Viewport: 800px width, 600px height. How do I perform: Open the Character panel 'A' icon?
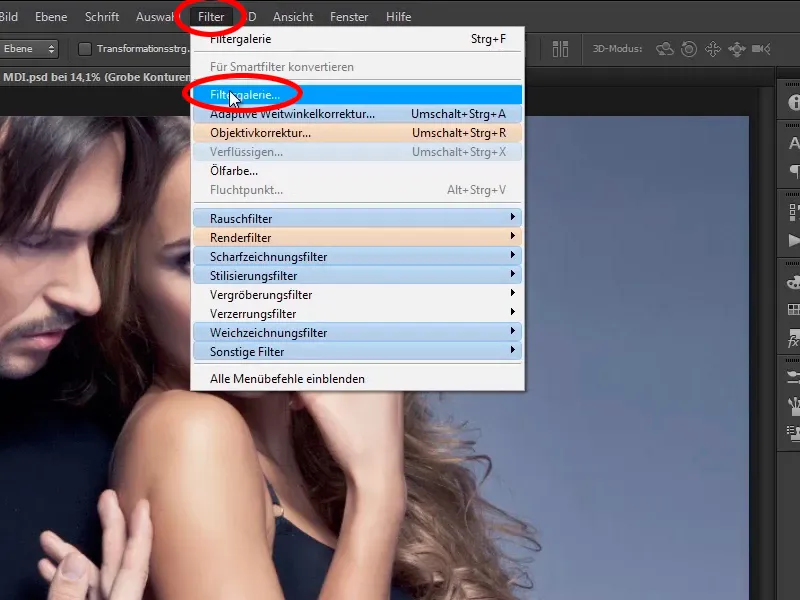coord(794,143)
